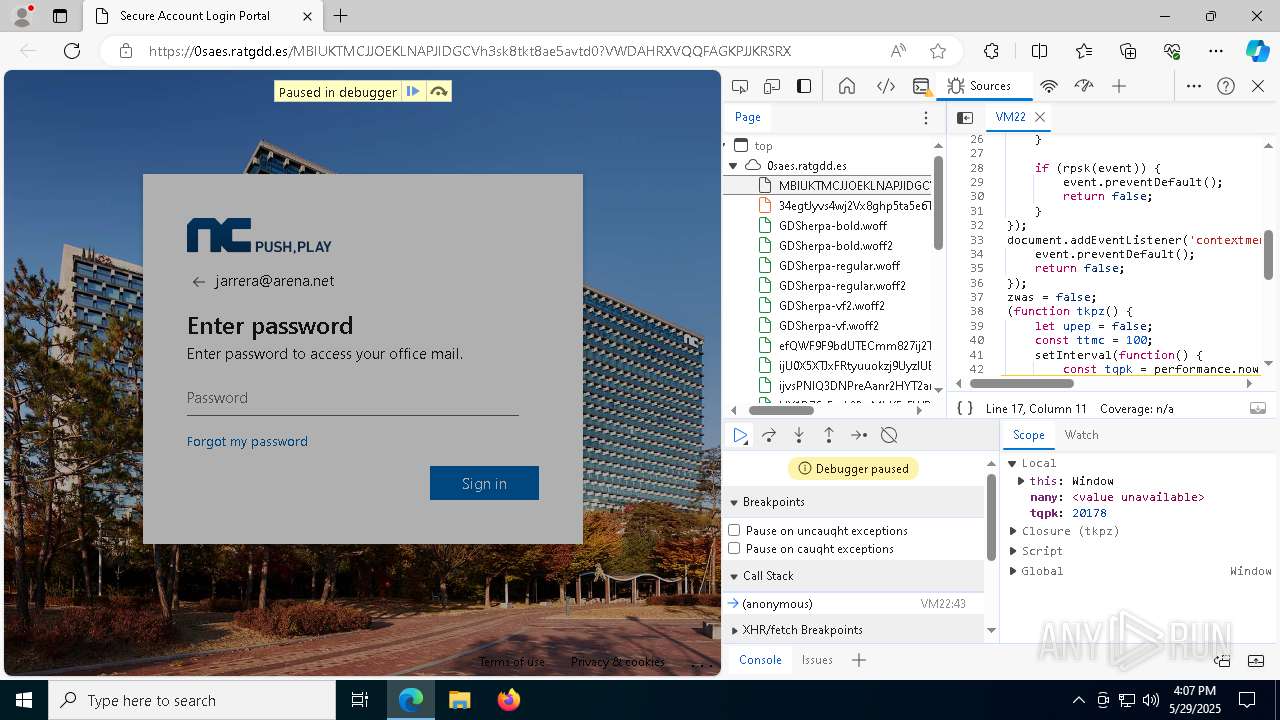Select GDSherpa-regular.woff2 file in tree
The image size is (1280, 720).
pyautogui.click(x=842, y=286)
